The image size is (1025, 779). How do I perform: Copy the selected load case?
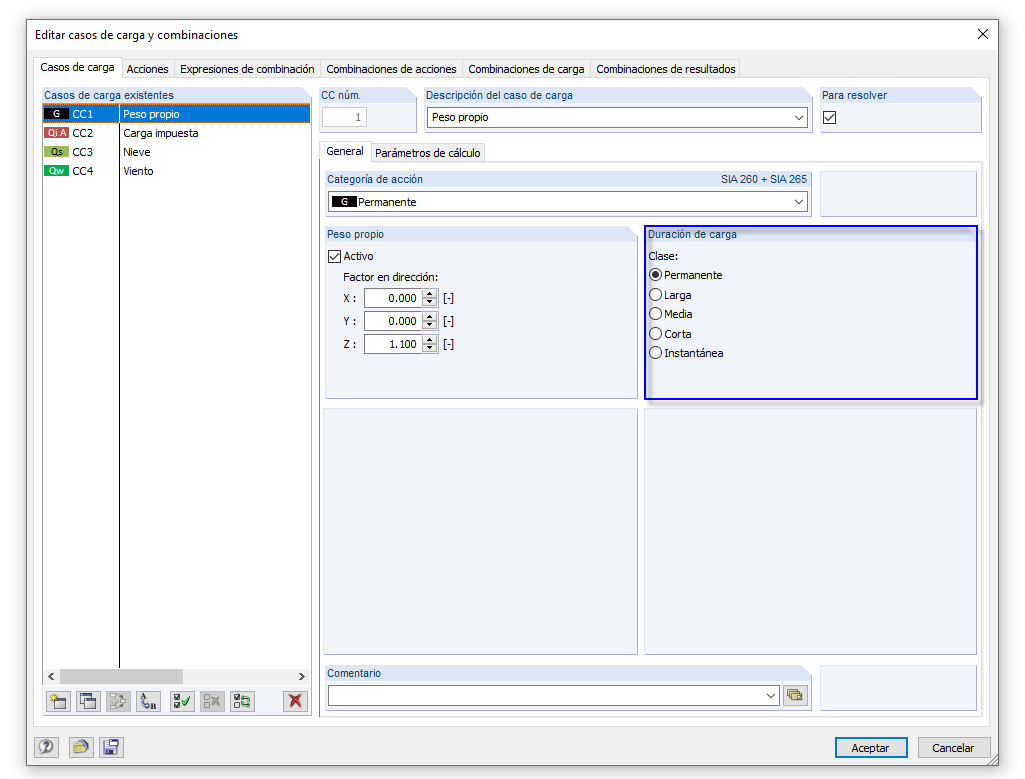88,701
